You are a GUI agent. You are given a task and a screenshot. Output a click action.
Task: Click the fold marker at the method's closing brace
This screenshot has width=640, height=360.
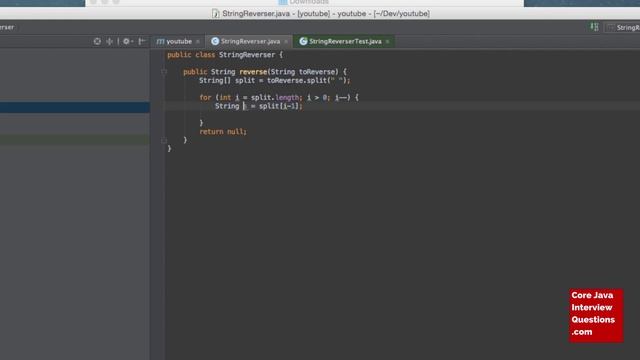click(x=164, y=140)
